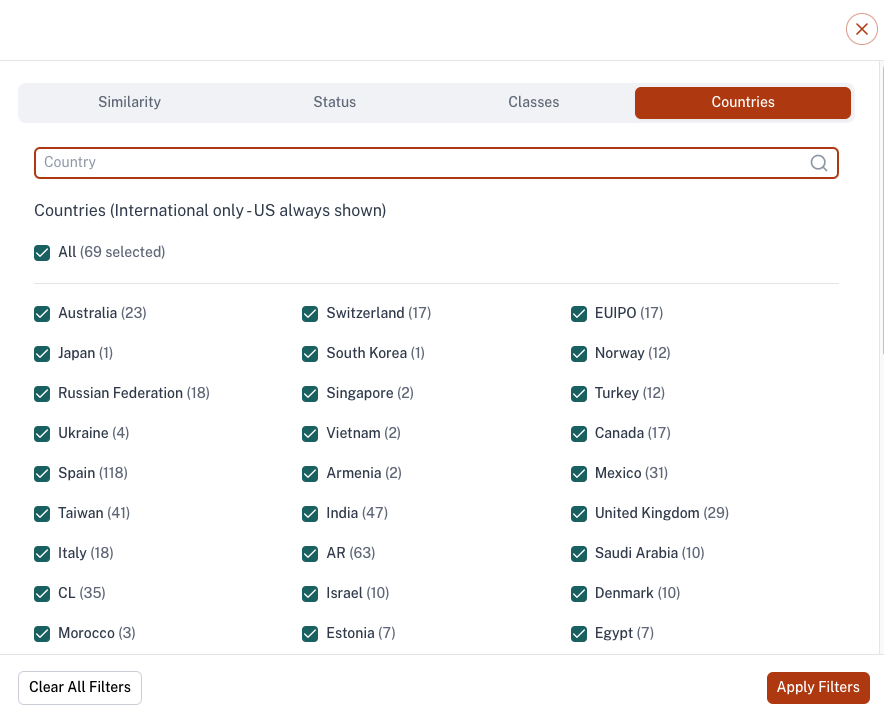Screen dimensions: 884x715
Task: Deselect Ukraine (4)
Action: click(42, 434)
